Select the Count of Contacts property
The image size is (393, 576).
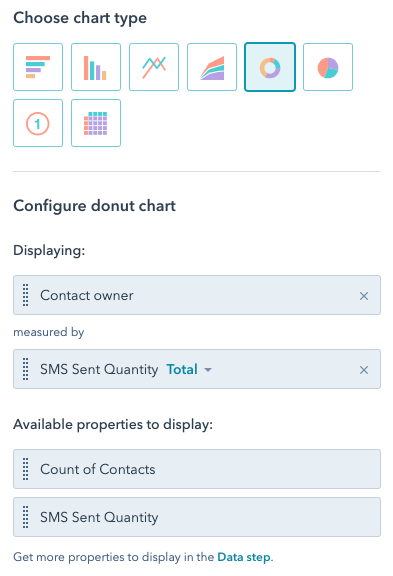point(197,469)
